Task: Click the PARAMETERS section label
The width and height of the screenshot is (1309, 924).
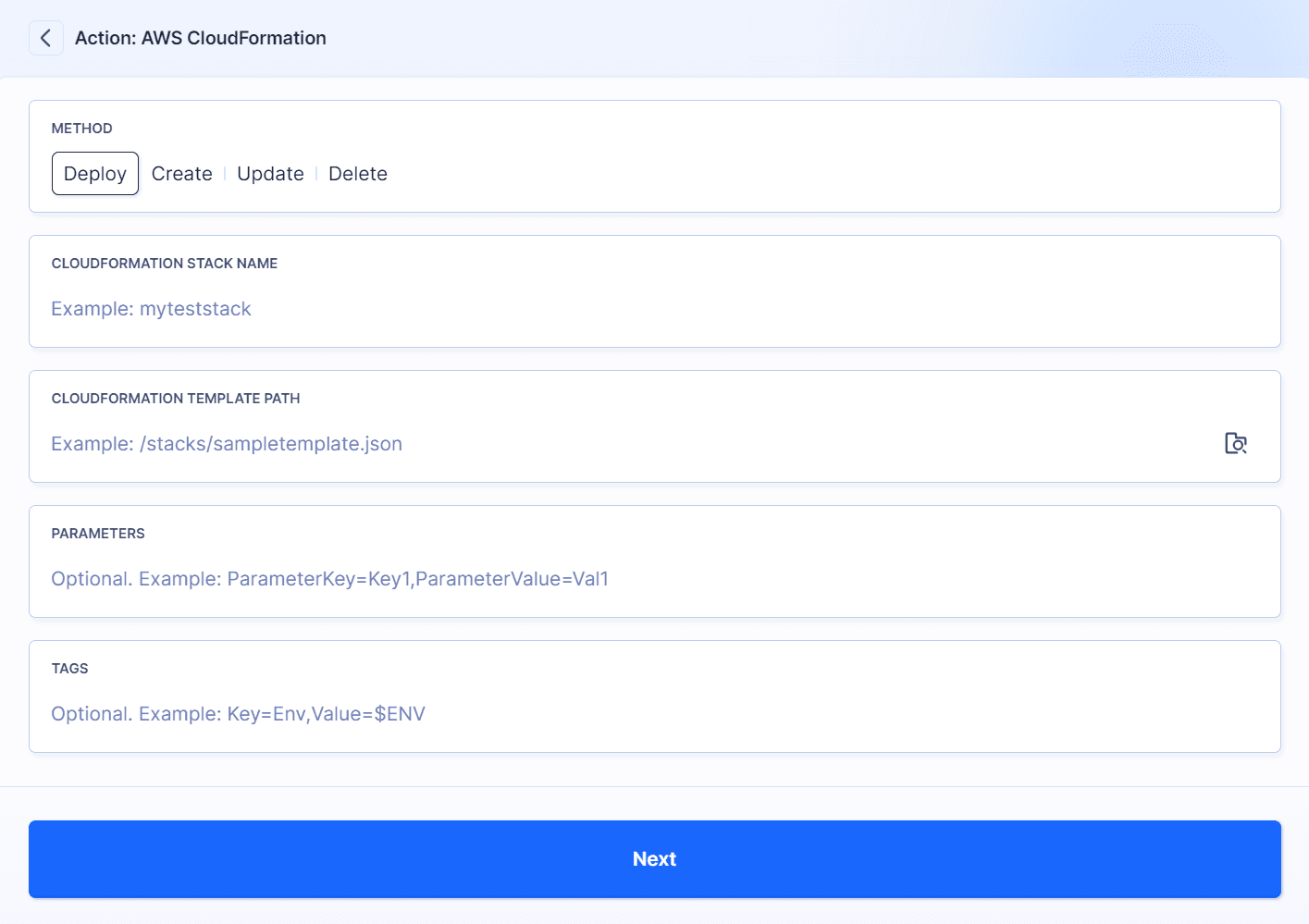Action: click(x=97, y=533)
